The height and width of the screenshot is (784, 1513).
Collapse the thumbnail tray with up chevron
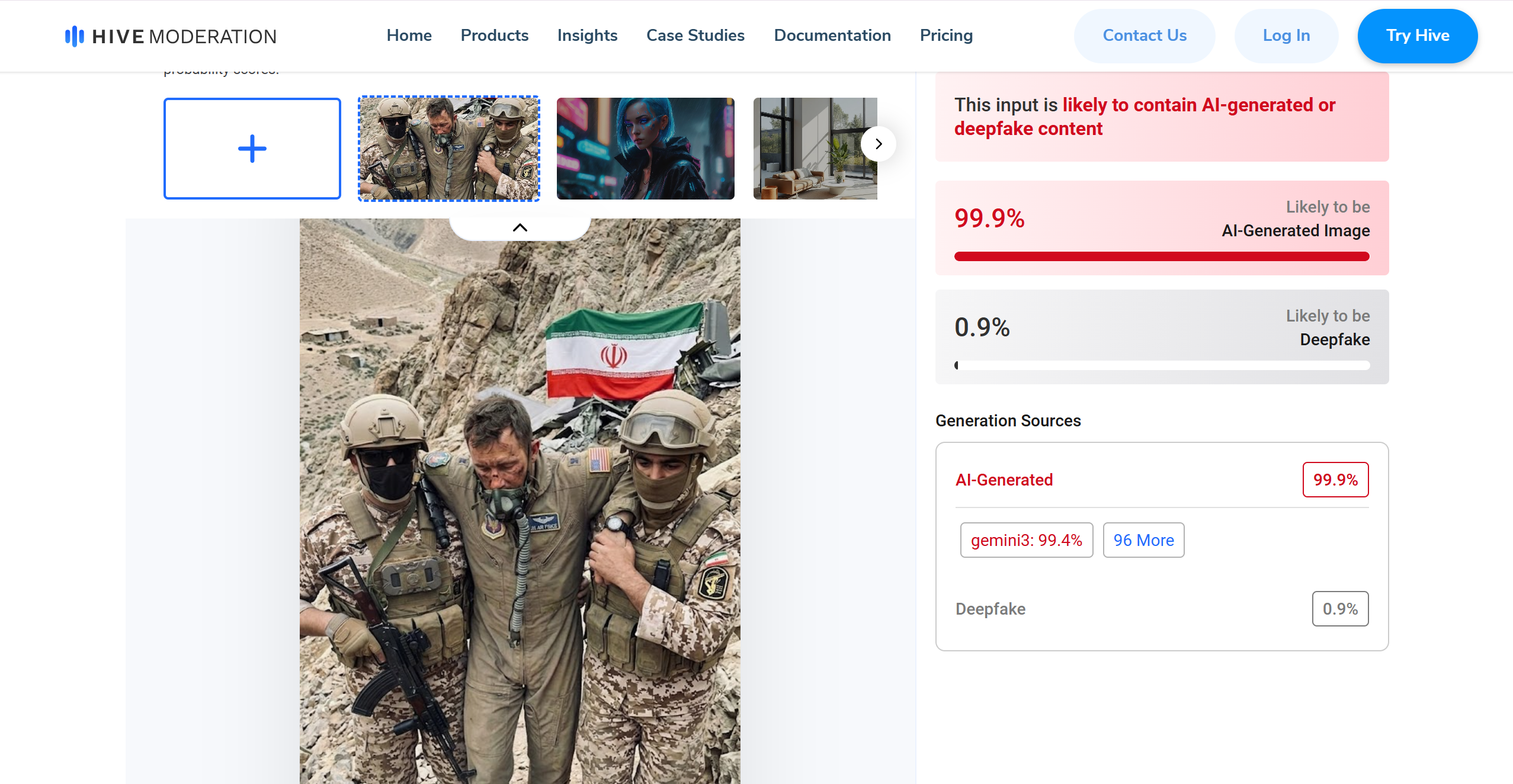pos(520,228)
